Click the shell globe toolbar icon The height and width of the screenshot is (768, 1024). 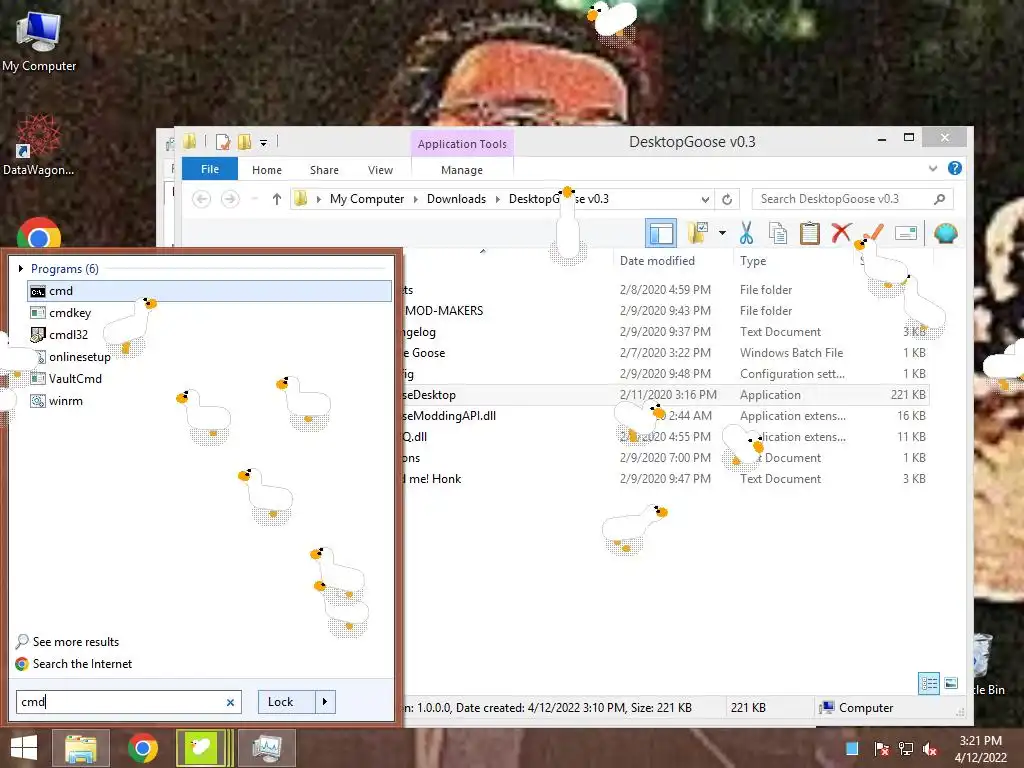(946, 233)
